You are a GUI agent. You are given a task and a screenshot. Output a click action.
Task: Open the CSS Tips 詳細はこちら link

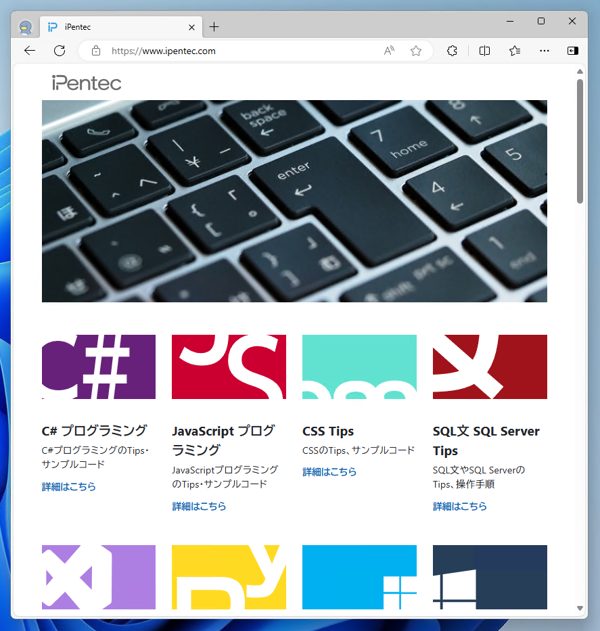pyautogui.click(x=330, y=472)
